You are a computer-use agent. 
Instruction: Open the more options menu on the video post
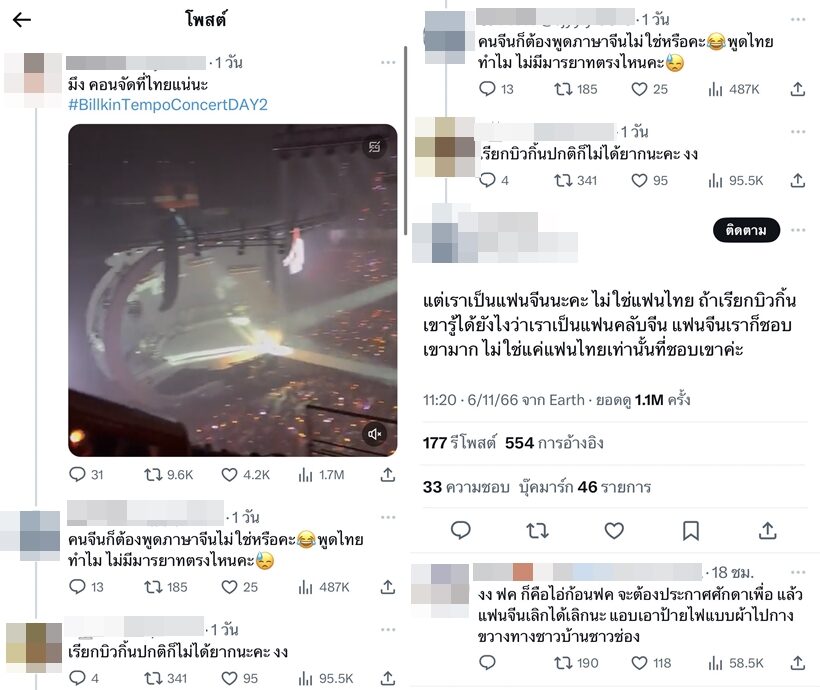(x=388, y=62)
